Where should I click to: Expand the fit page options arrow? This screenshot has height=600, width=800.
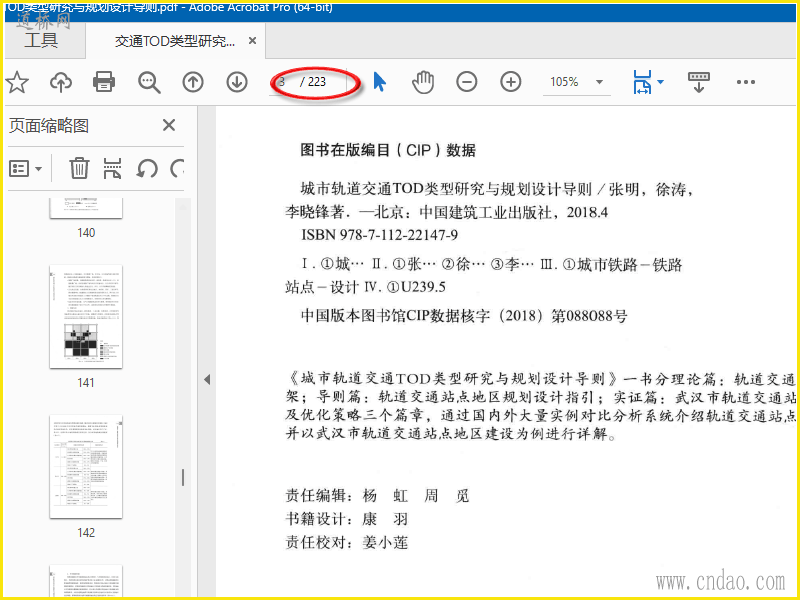pyautogui.click(x=661, y=82)
